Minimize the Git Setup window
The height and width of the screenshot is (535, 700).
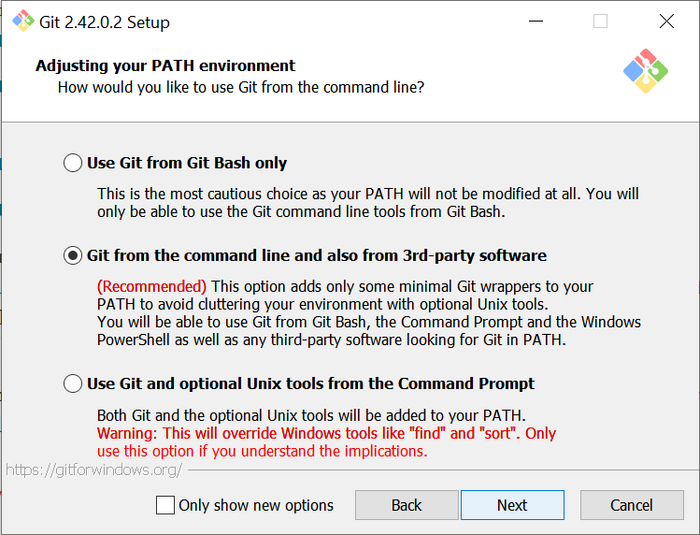[x=535, y=22]
